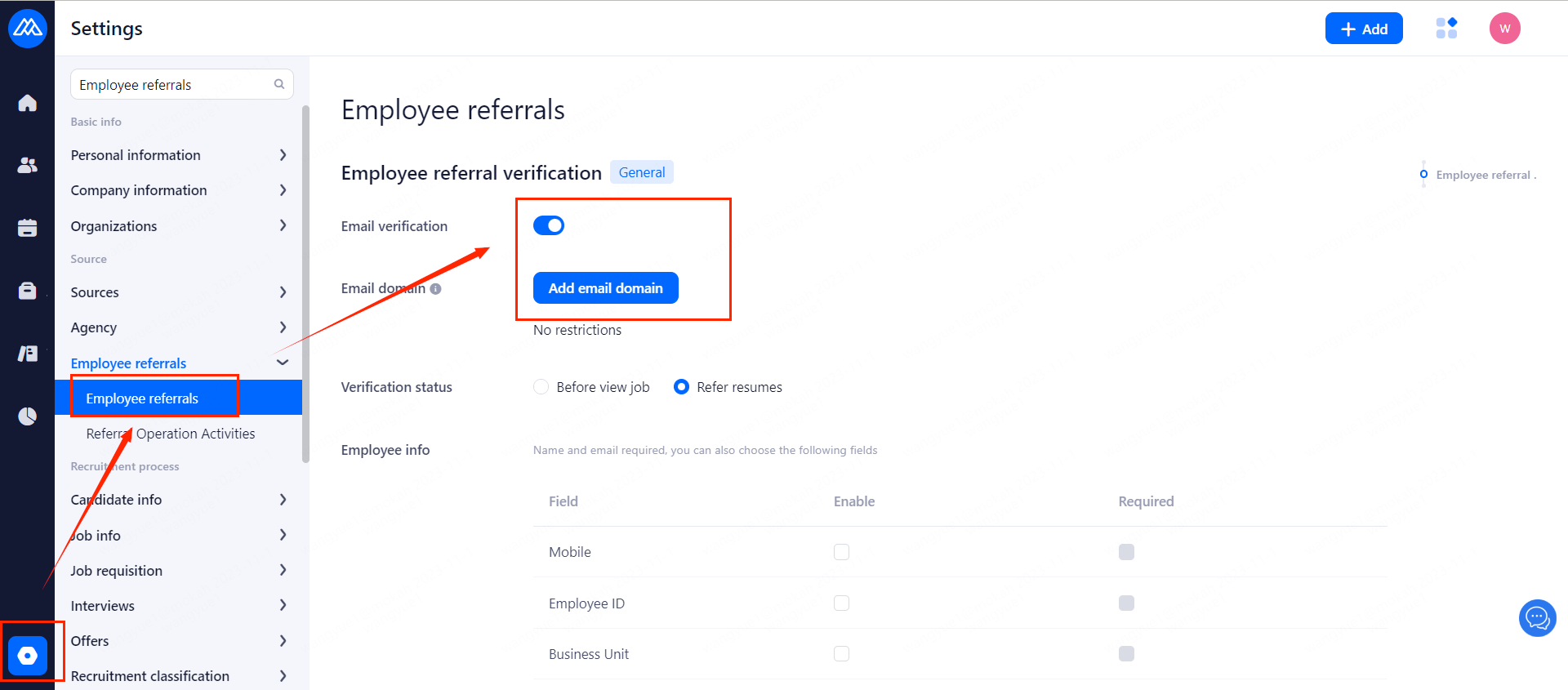Collapse the Employee referrals group
The height and width of the screenshot is (690, 1568).
click(x=283, y=363)
